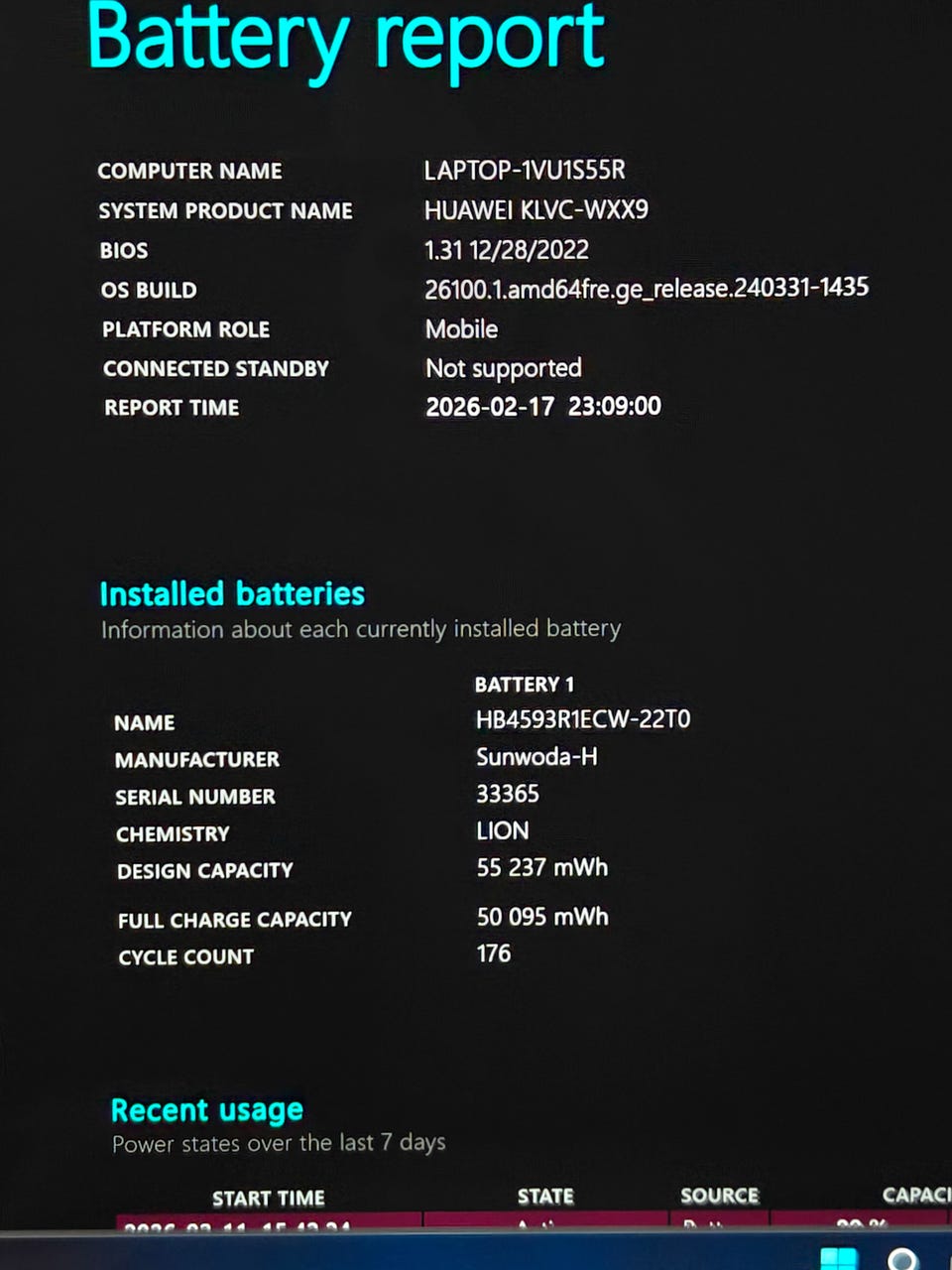Click the battery name HB4593R1ECW-22T0
The width and height of the screenshot is (952, 1270).
pos(583,719)
